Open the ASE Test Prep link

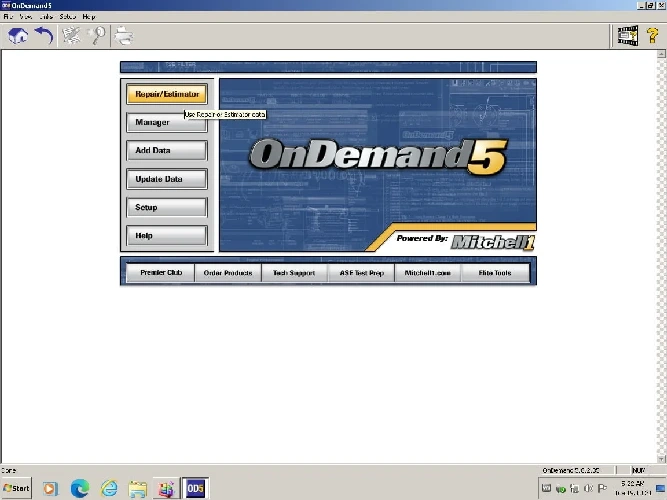361,273
